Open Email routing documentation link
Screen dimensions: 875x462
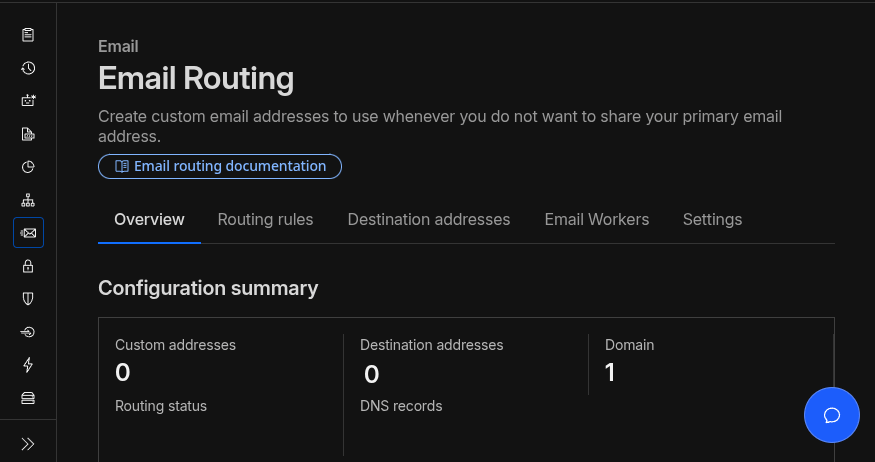coord(220,166)
